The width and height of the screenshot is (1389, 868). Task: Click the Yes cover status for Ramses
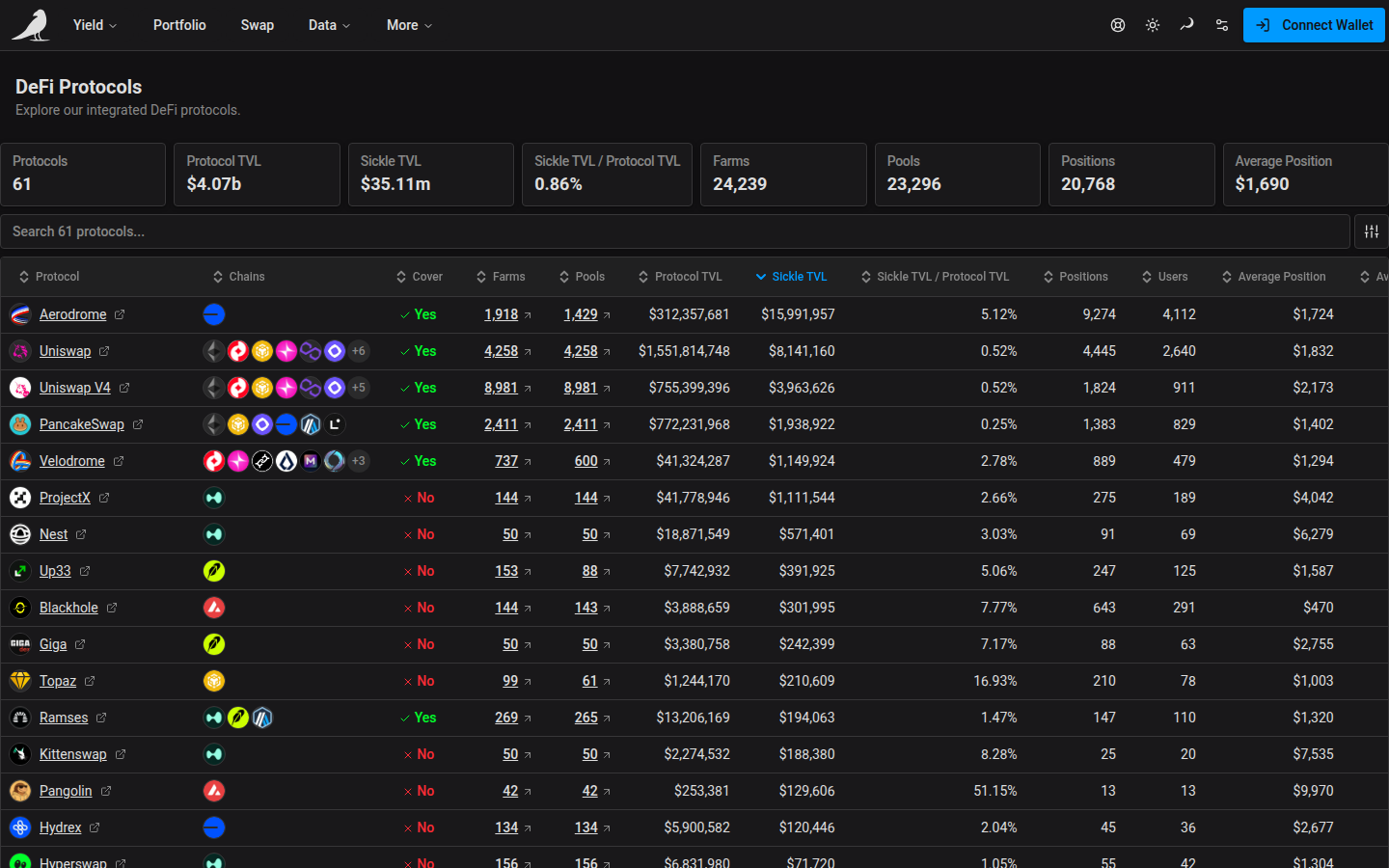[x=418, y=718]
